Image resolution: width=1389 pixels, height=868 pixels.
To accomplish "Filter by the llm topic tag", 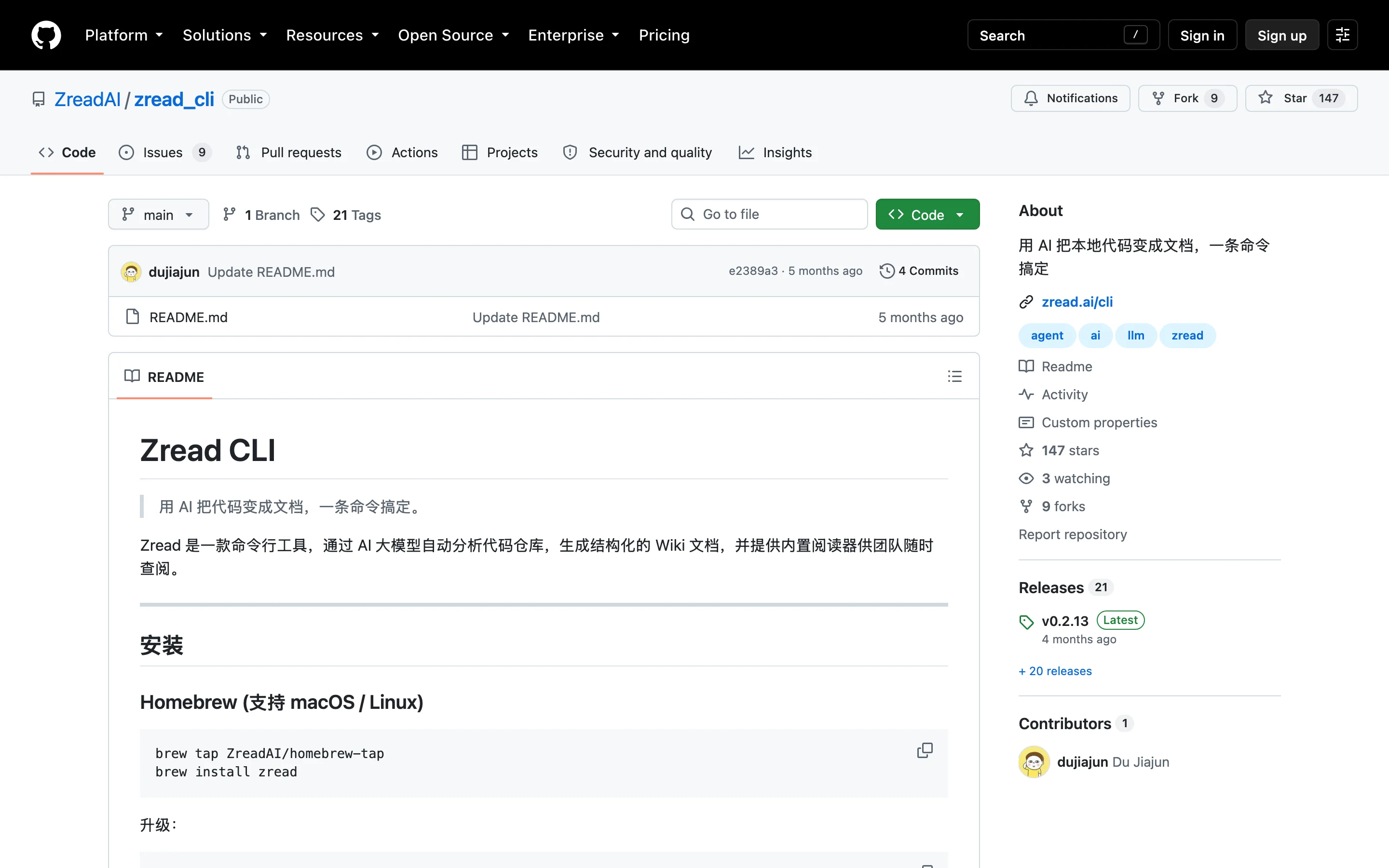I will (x=1135, y=335).
